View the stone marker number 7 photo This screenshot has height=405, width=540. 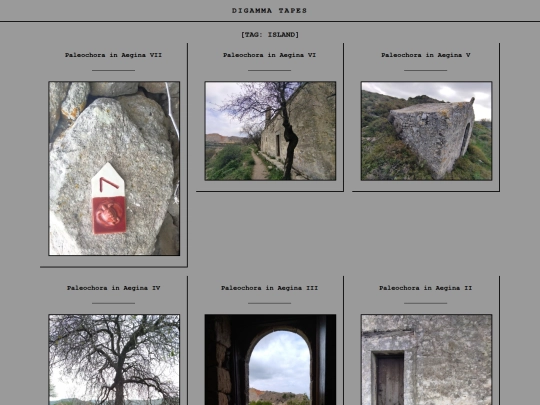pos(114,168)
